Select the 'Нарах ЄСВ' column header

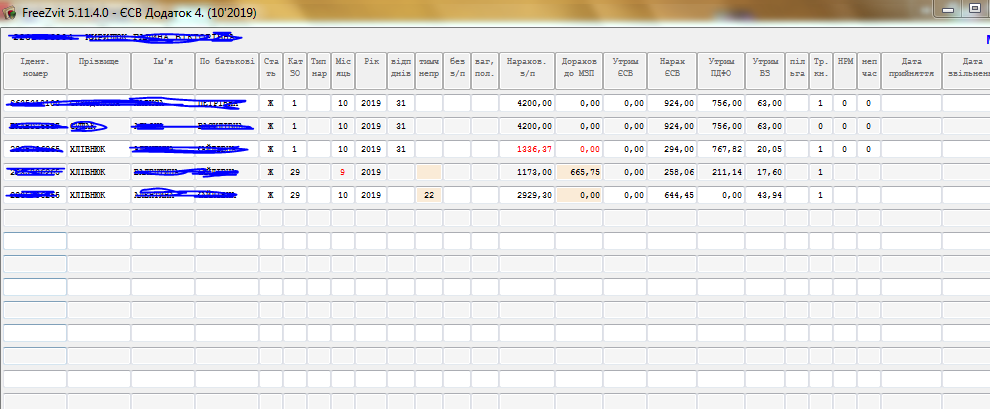[x=671, y=67]
